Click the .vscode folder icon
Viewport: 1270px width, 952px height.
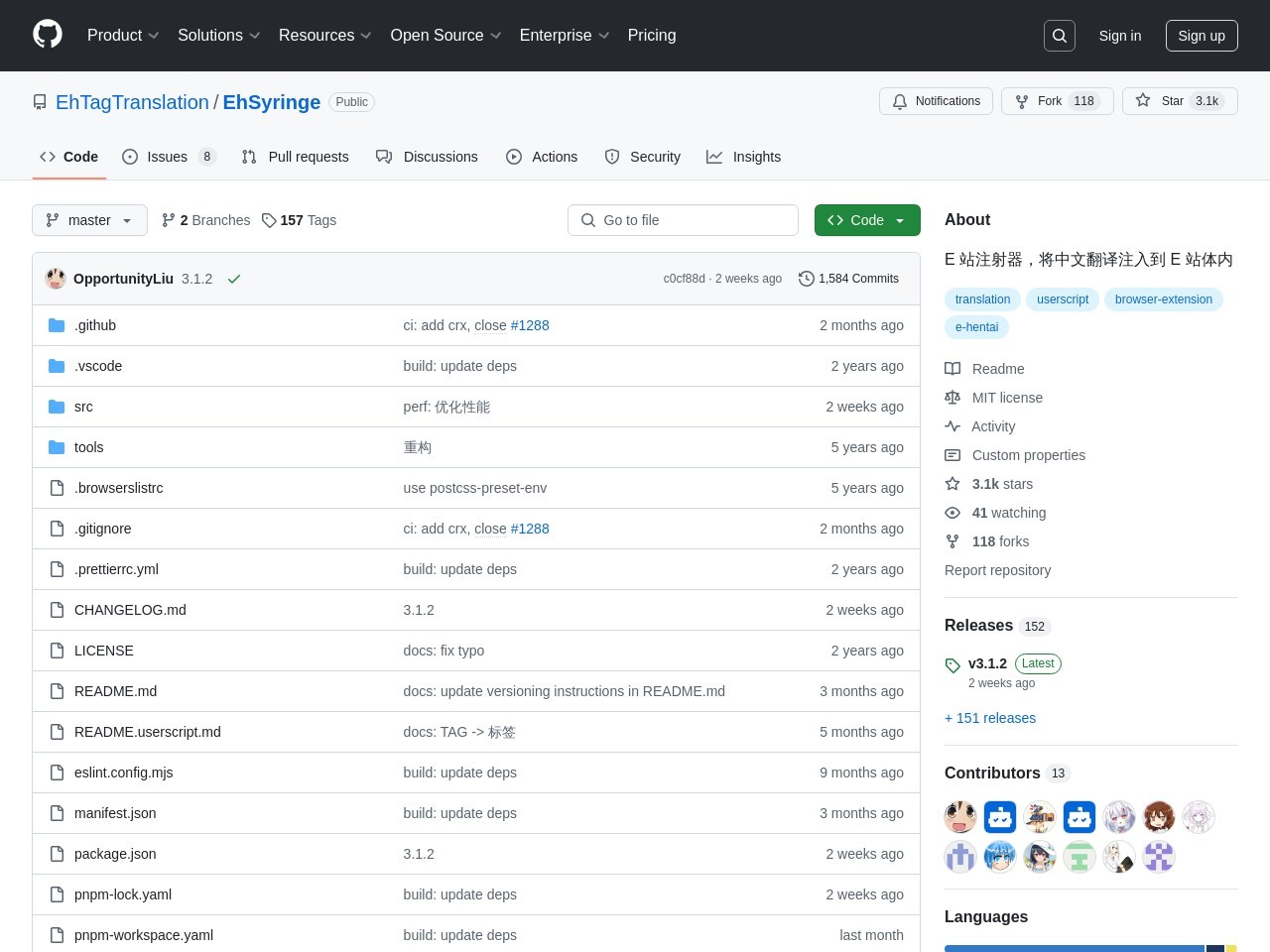point(57,366)
